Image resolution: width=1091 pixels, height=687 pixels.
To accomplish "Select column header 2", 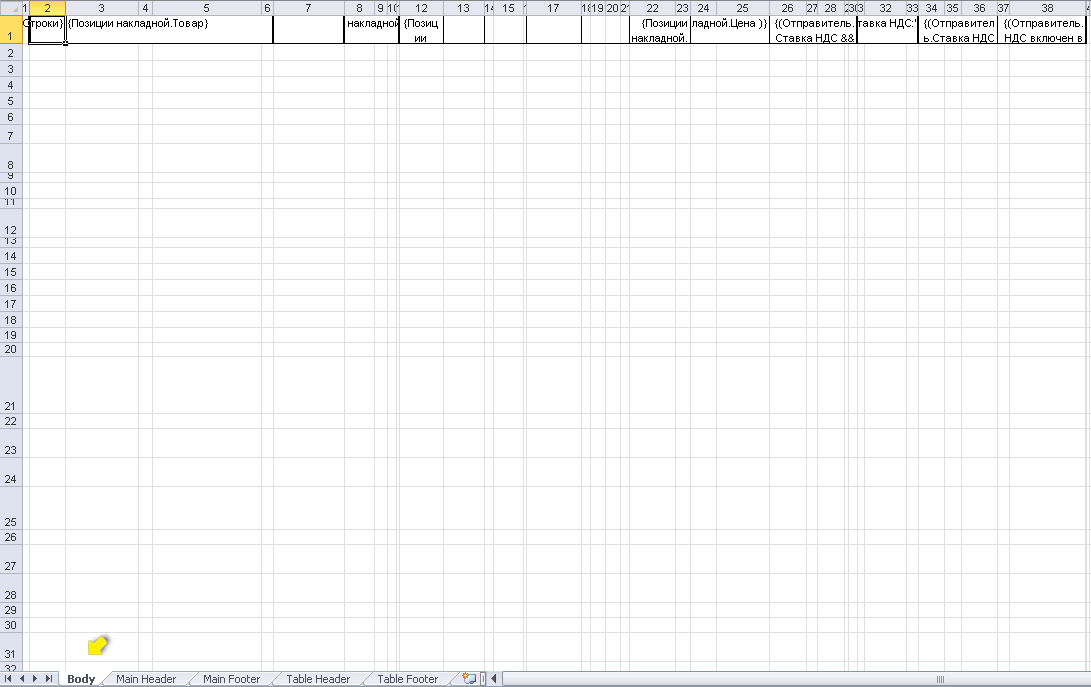I will click(47, 8).
